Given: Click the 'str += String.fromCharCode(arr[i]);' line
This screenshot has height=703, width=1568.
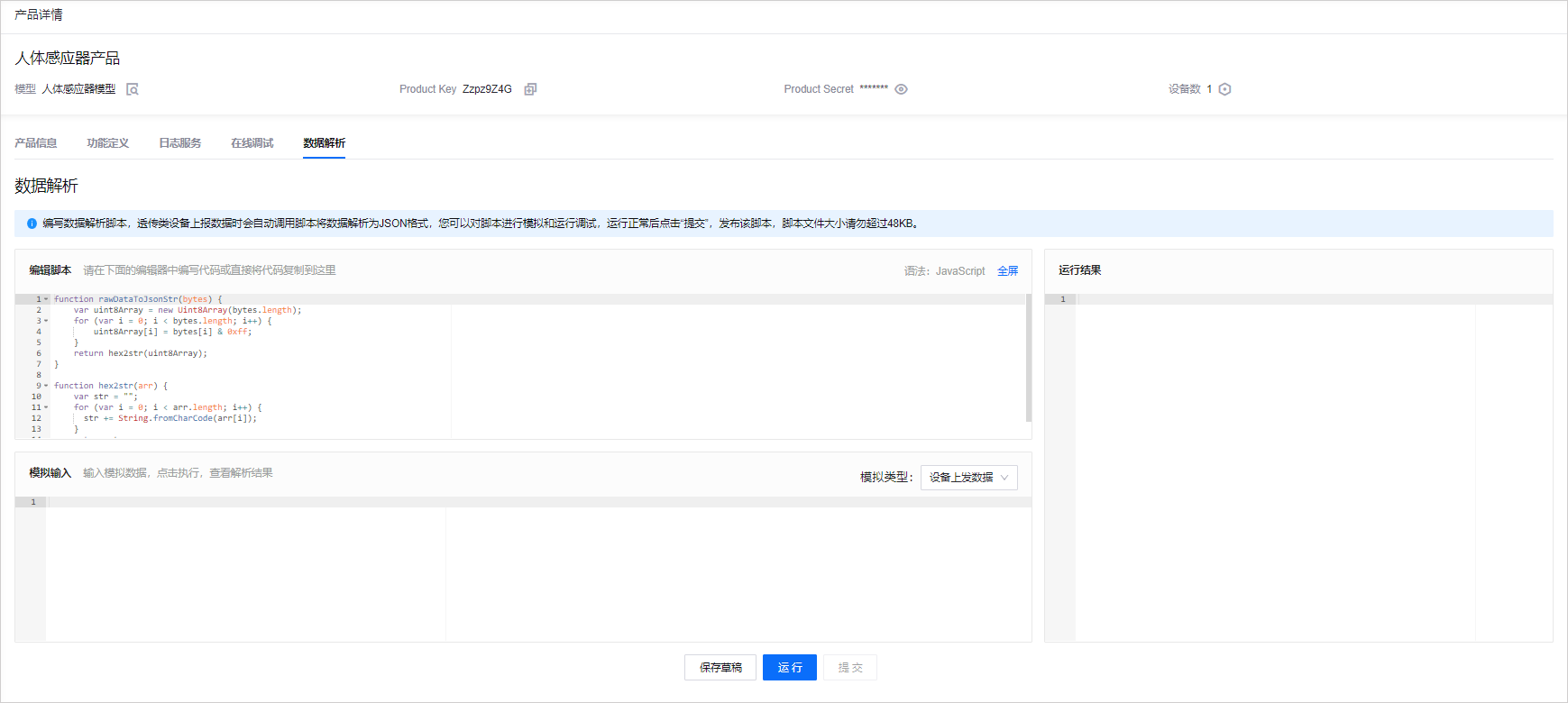Looking at the screenshot, I should 170,418.
